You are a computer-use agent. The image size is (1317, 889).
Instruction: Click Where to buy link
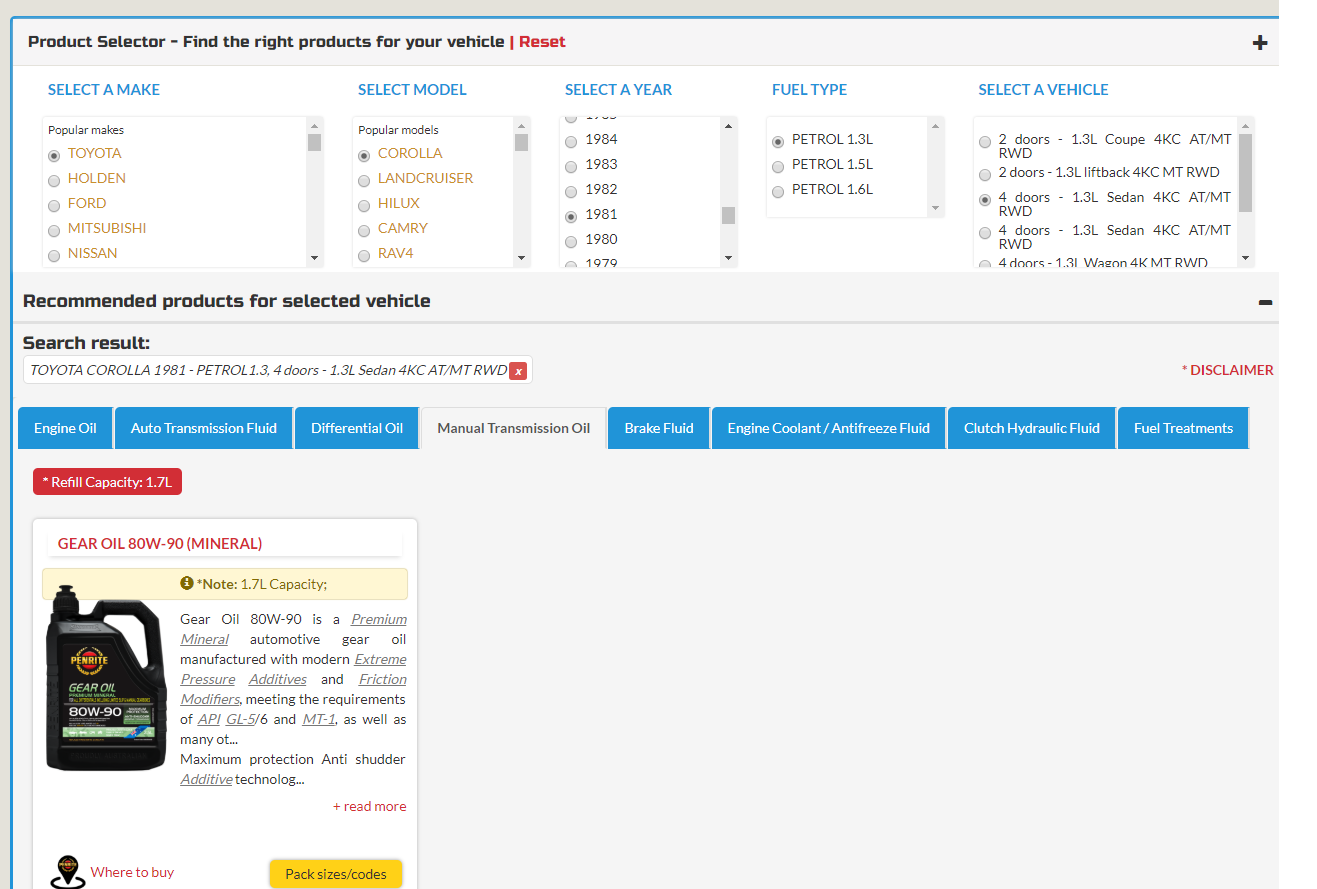(132, 872)
